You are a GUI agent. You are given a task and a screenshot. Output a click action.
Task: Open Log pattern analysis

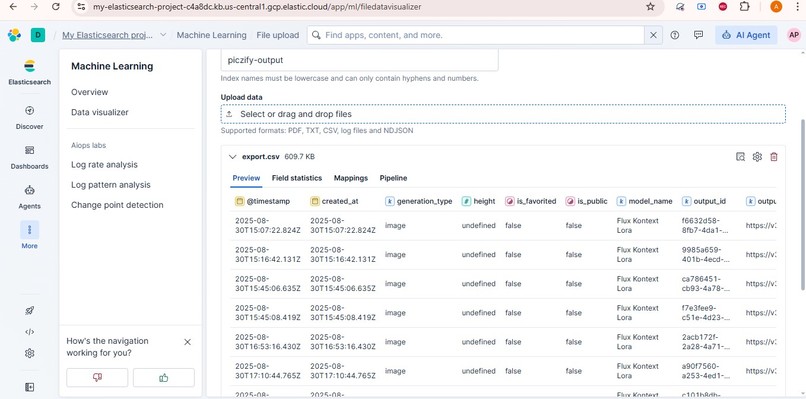[111, 185]
